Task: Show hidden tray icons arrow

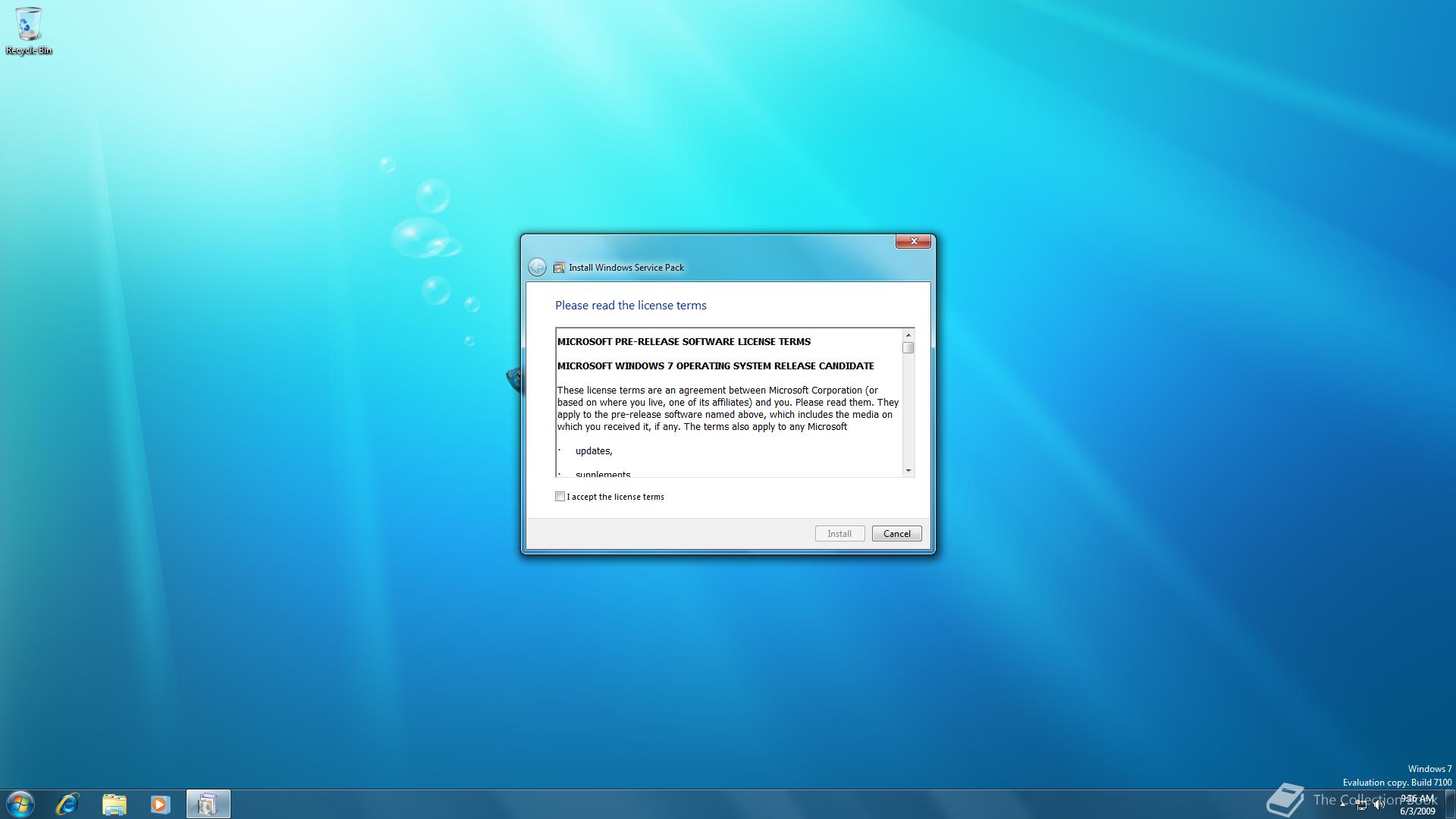Action: point(1343,805)
